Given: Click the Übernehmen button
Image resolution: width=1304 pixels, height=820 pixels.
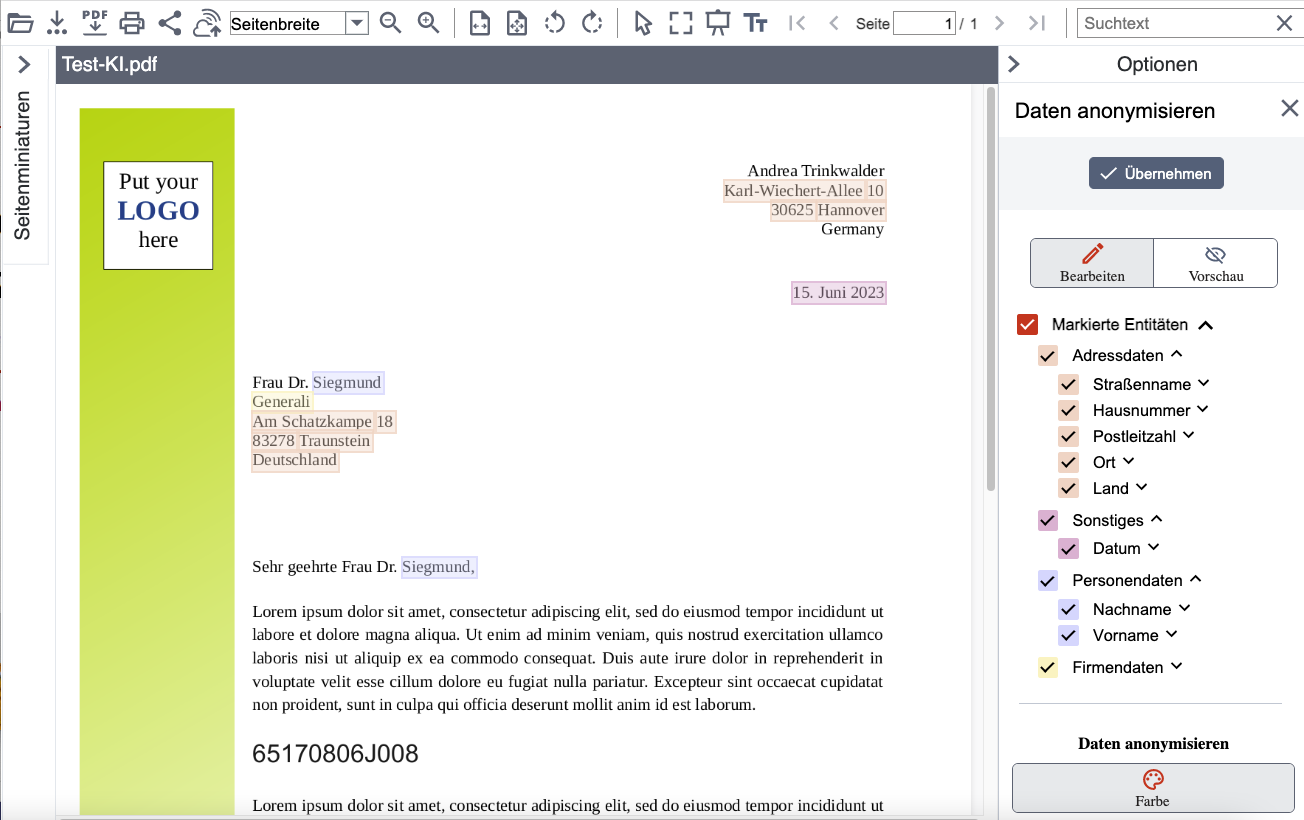Looking at the screenshot, I should click(x=1156, y=173).
